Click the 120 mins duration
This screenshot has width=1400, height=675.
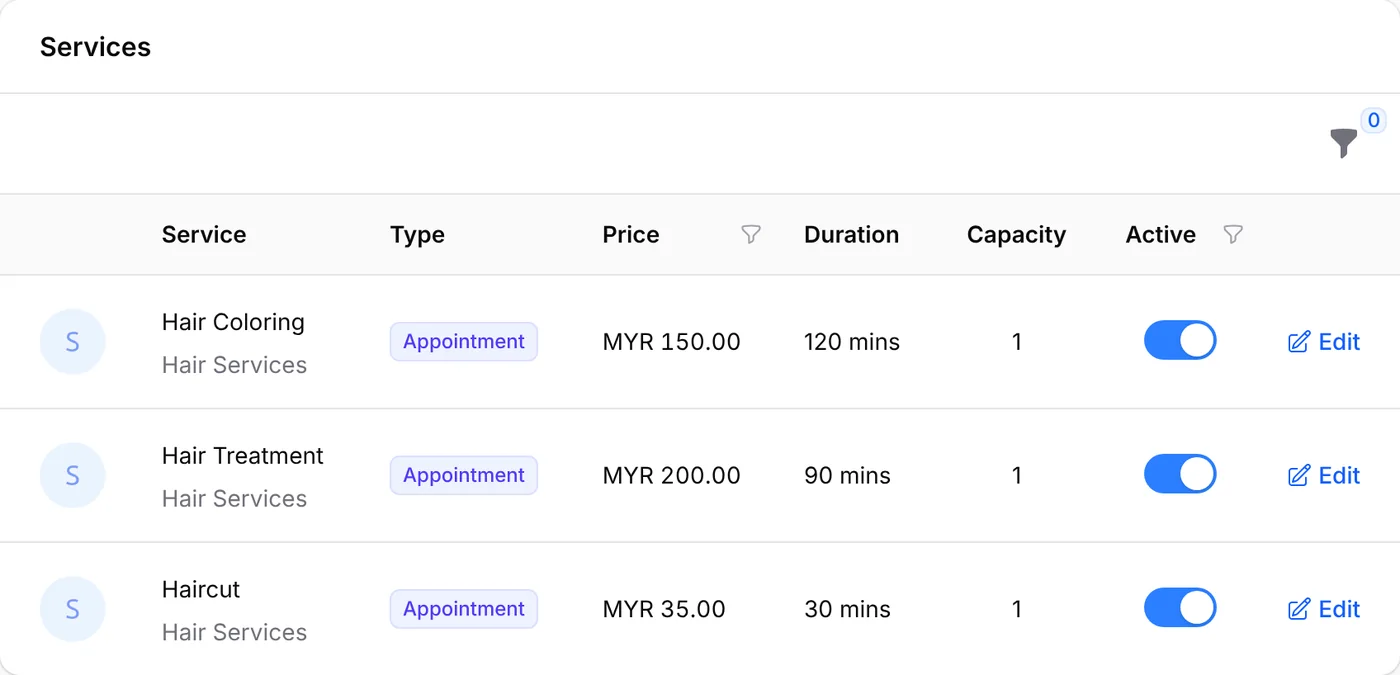(852, 342)
